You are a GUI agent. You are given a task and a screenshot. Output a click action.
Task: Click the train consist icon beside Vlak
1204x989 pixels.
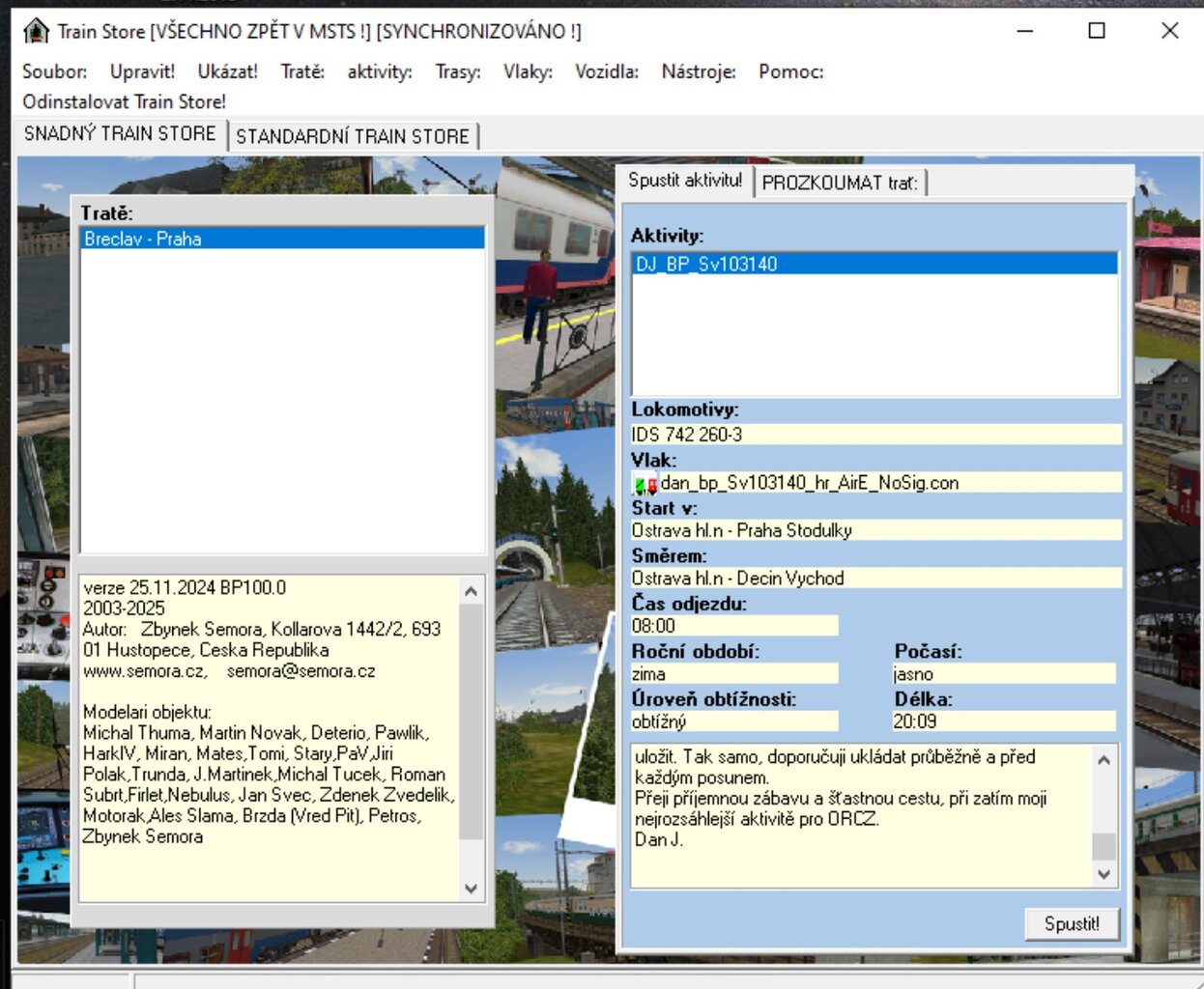tap(645, 484)
